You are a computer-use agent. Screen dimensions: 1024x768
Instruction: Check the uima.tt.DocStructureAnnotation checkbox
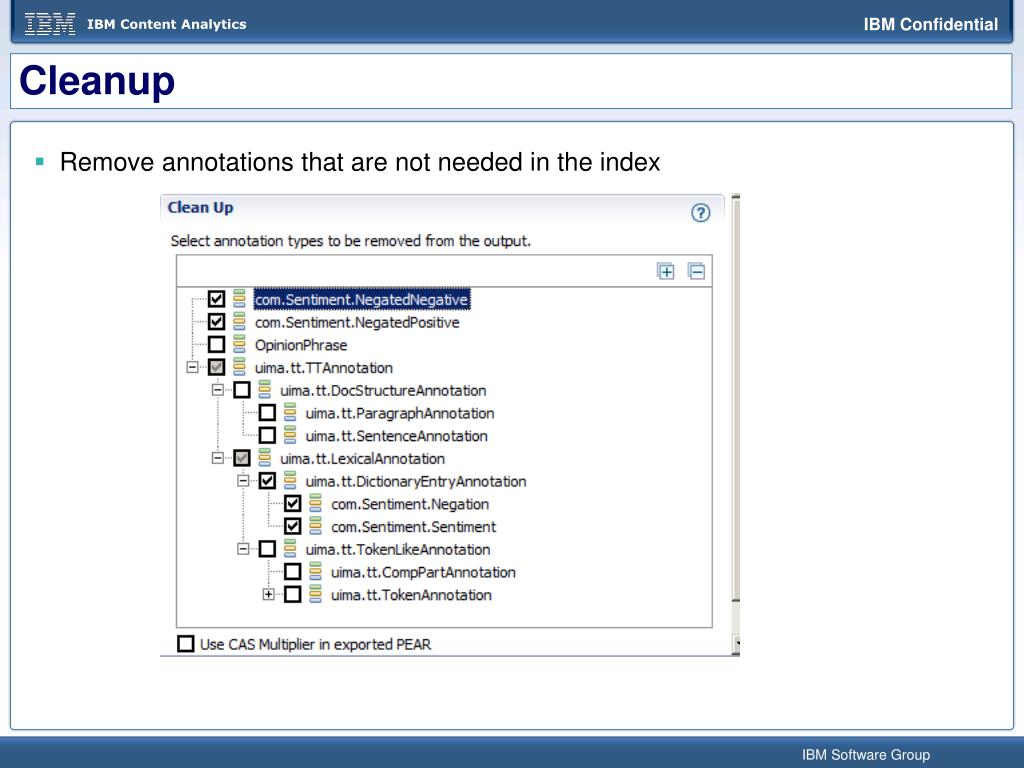pyautogui.click(x=242, y=390)
